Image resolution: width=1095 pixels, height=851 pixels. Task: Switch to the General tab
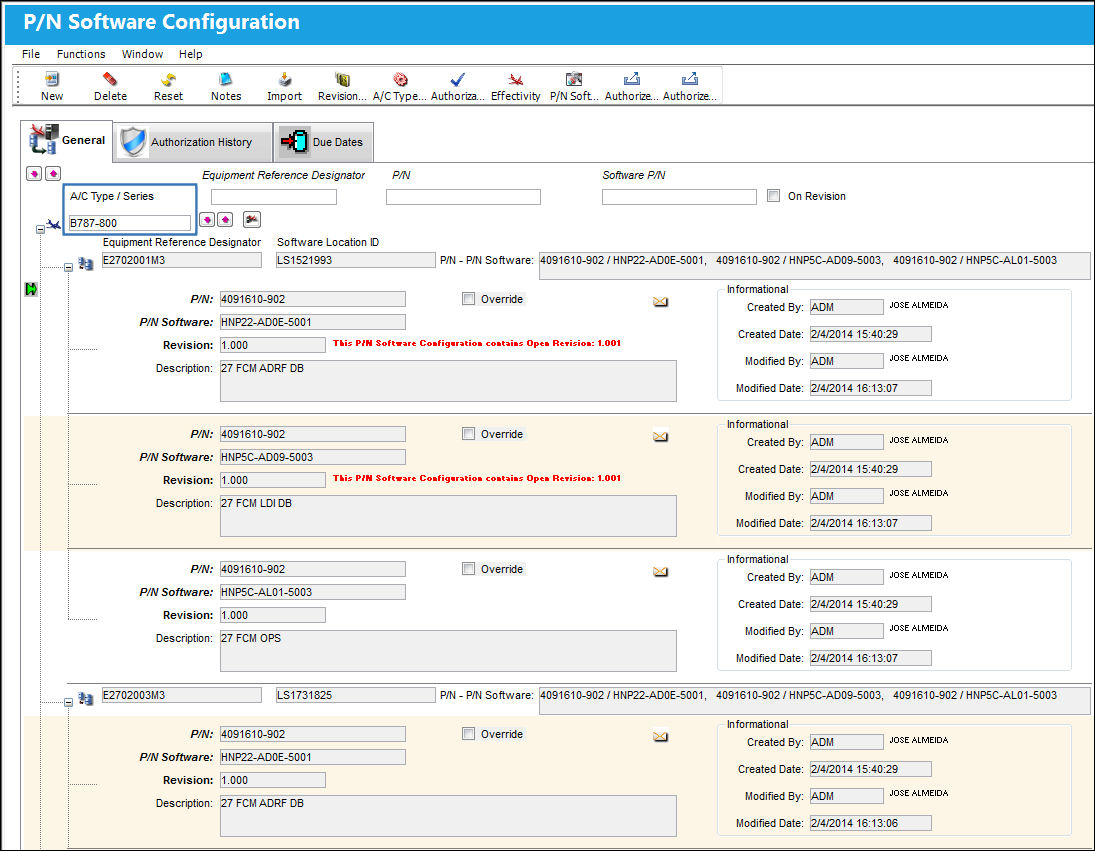[x=67, y=140]
